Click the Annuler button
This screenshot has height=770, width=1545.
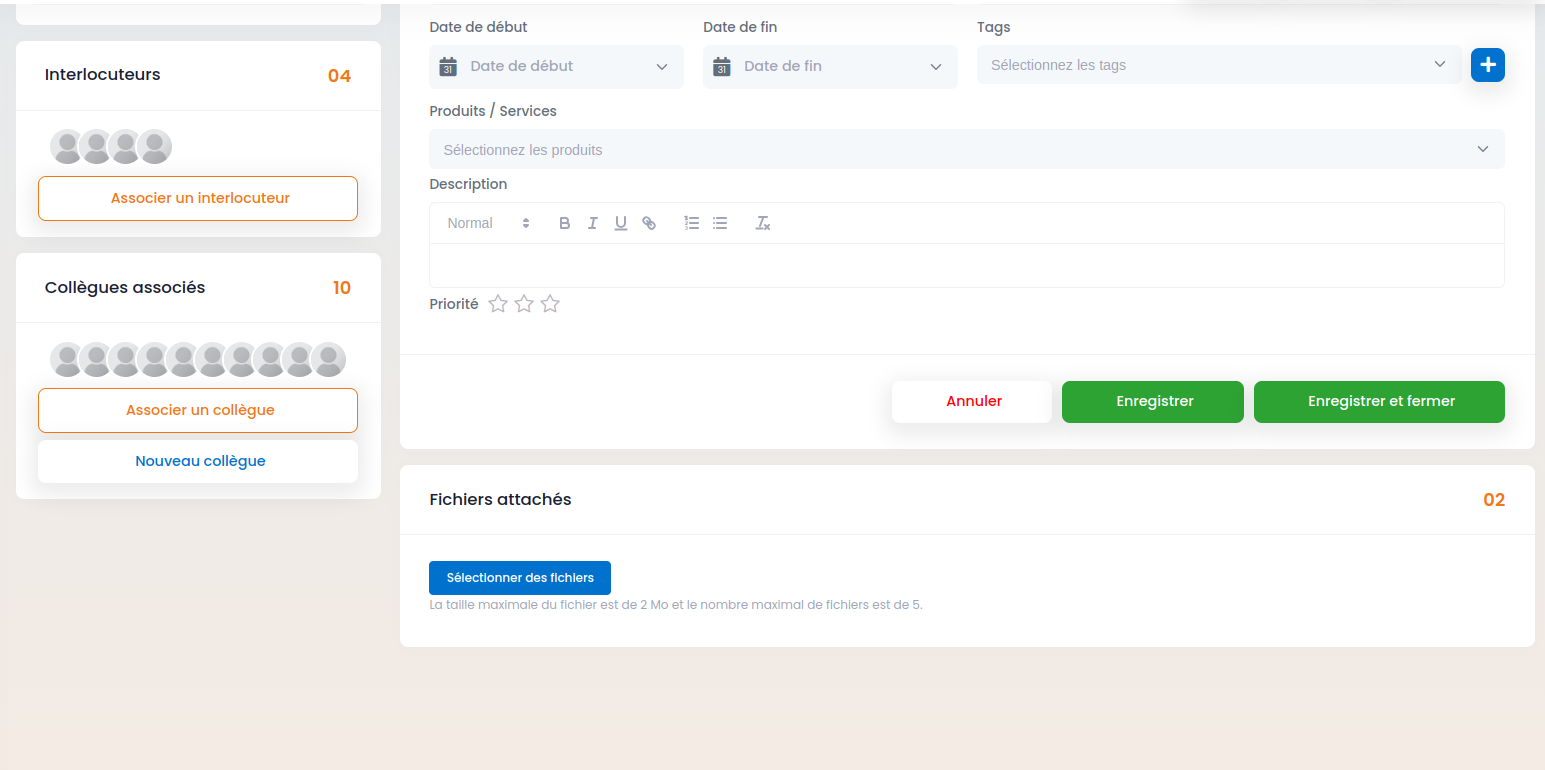tap(972, 402)
